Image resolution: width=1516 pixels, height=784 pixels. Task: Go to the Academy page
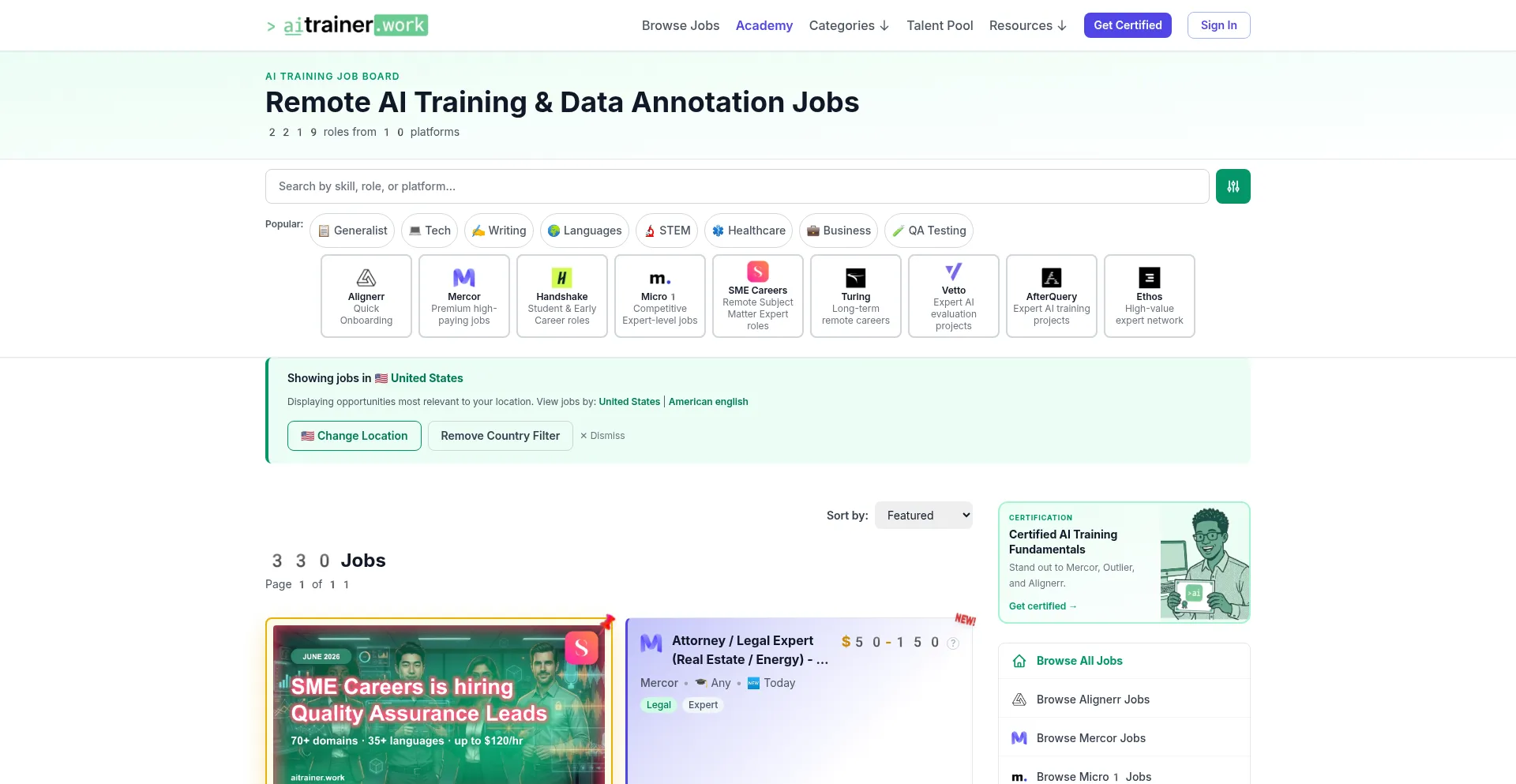tap(764, 25)
